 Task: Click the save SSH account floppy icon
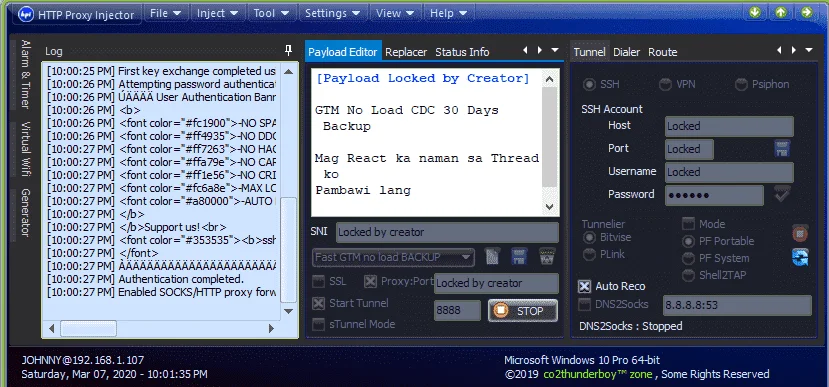point(782,149)
